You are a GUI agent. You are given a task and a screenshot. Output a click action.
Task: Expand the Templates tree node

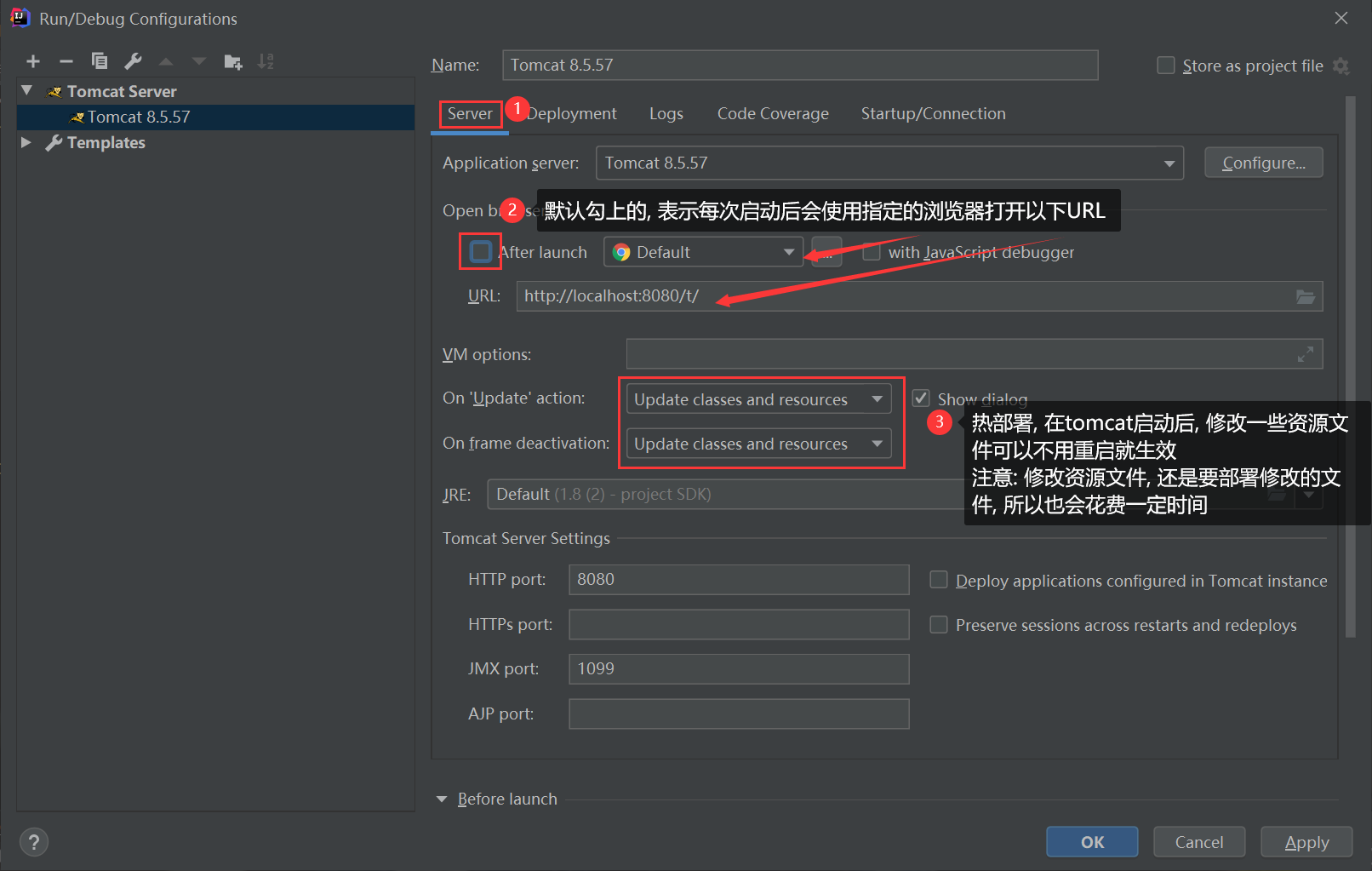(x=26, y=142)
